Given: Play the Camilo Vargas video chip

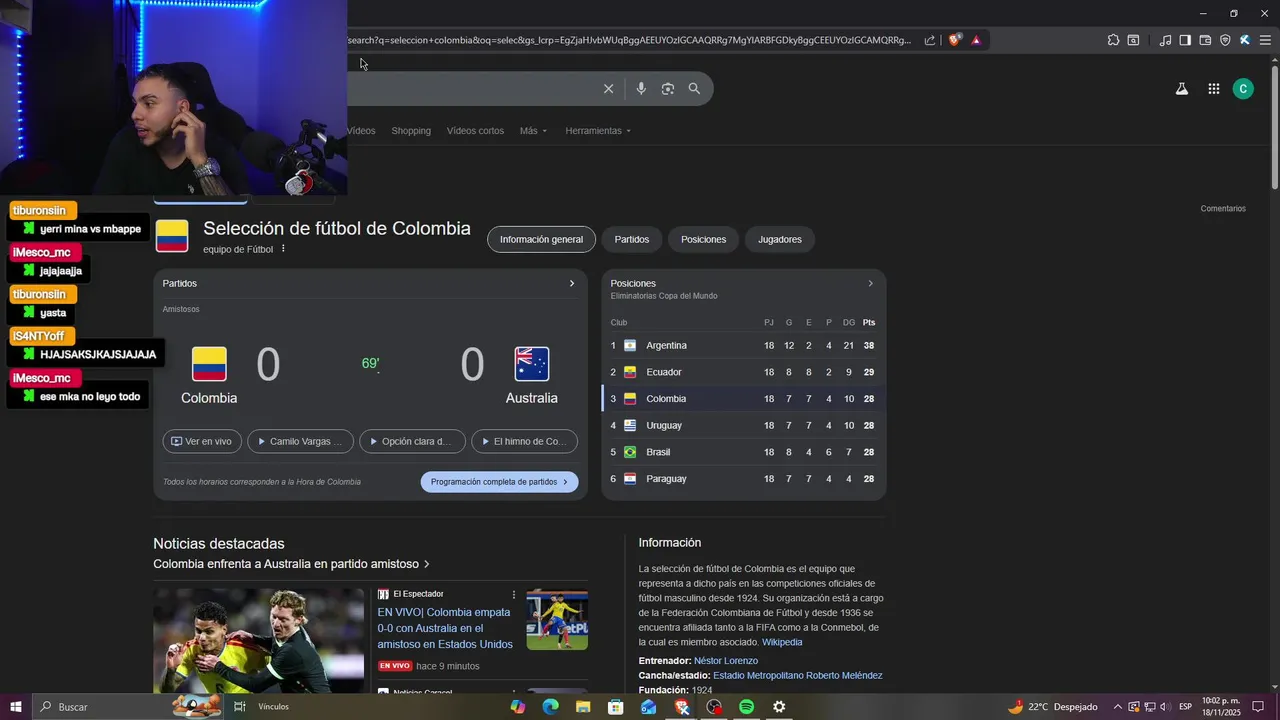Looking at the screenshot, I should [x=300, y=441].
